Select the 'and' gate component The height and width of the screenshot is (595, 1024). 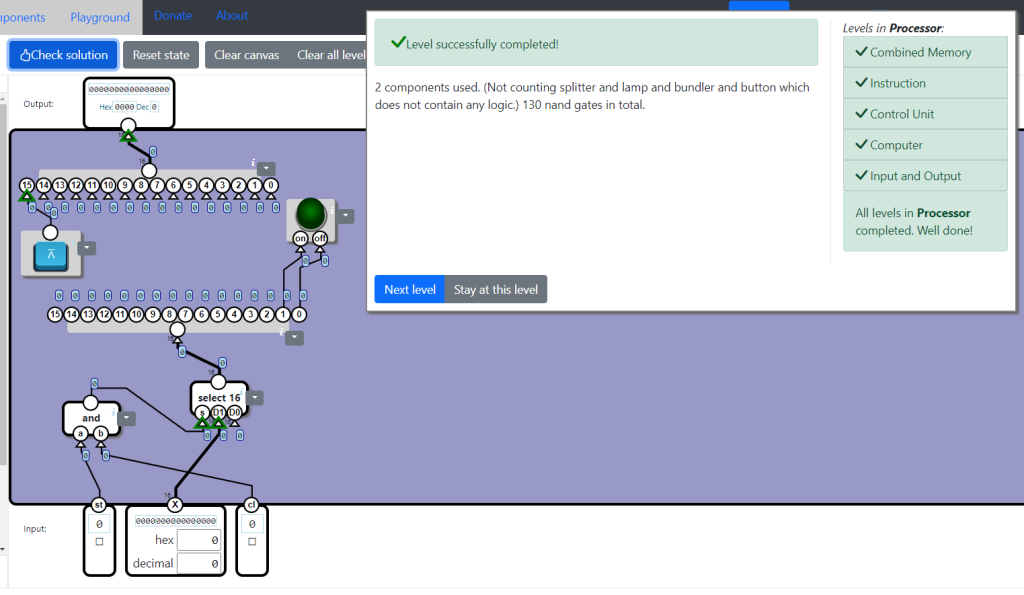pos(91,417)
